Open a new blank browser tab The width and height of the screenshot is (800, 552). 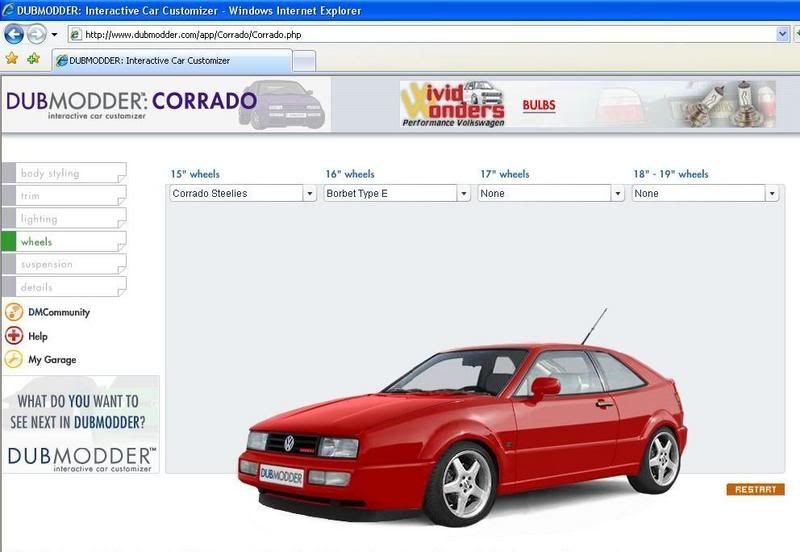305,62
